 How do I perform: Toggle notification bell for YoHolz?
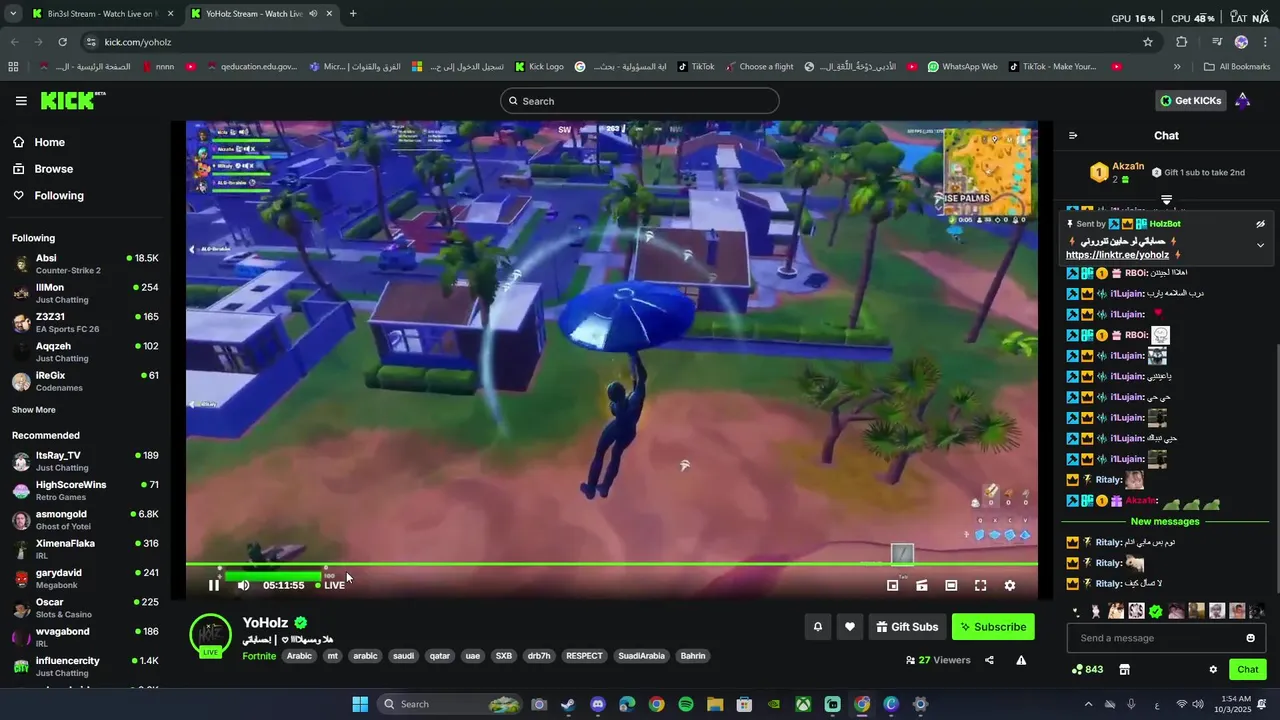click(x=817, y=627)
